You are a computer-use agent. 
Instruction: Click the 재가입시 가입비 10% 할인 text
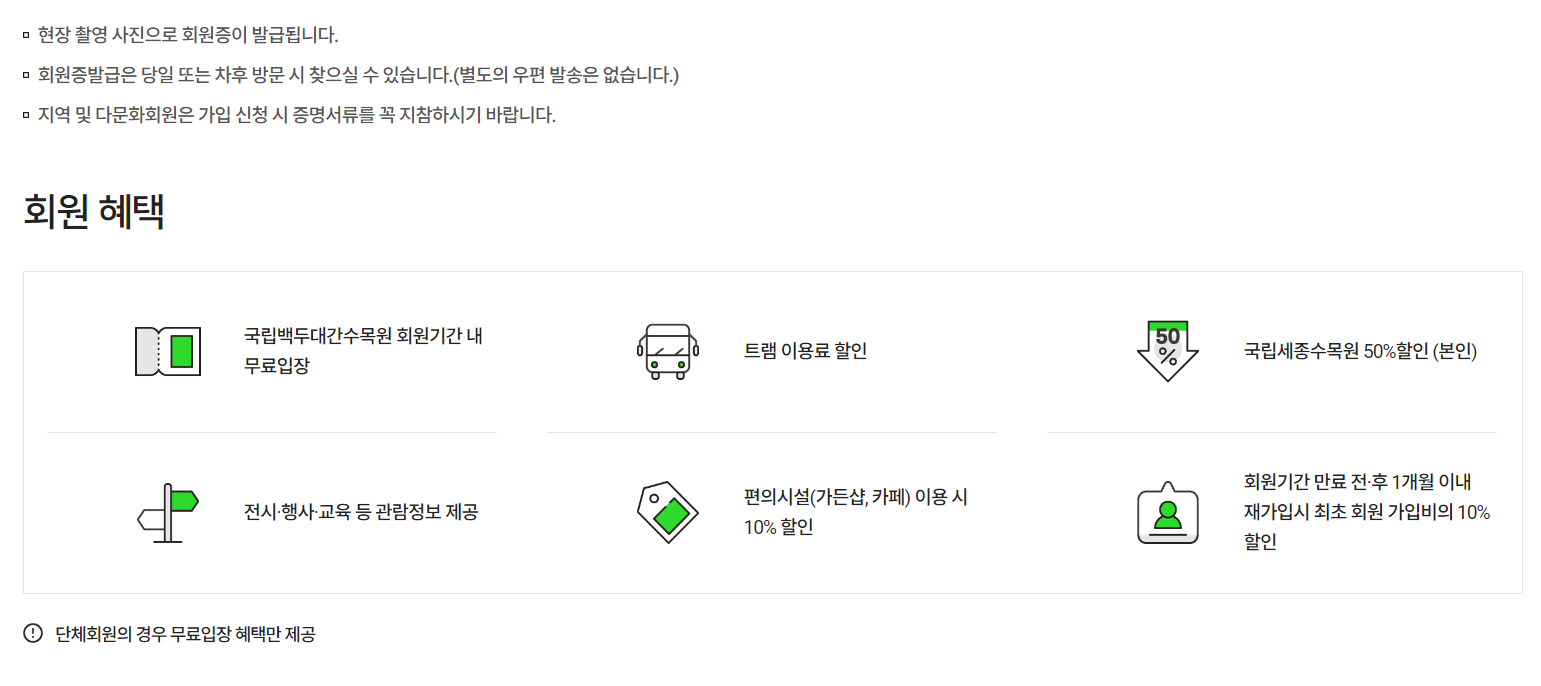[x=1367, y=512]
